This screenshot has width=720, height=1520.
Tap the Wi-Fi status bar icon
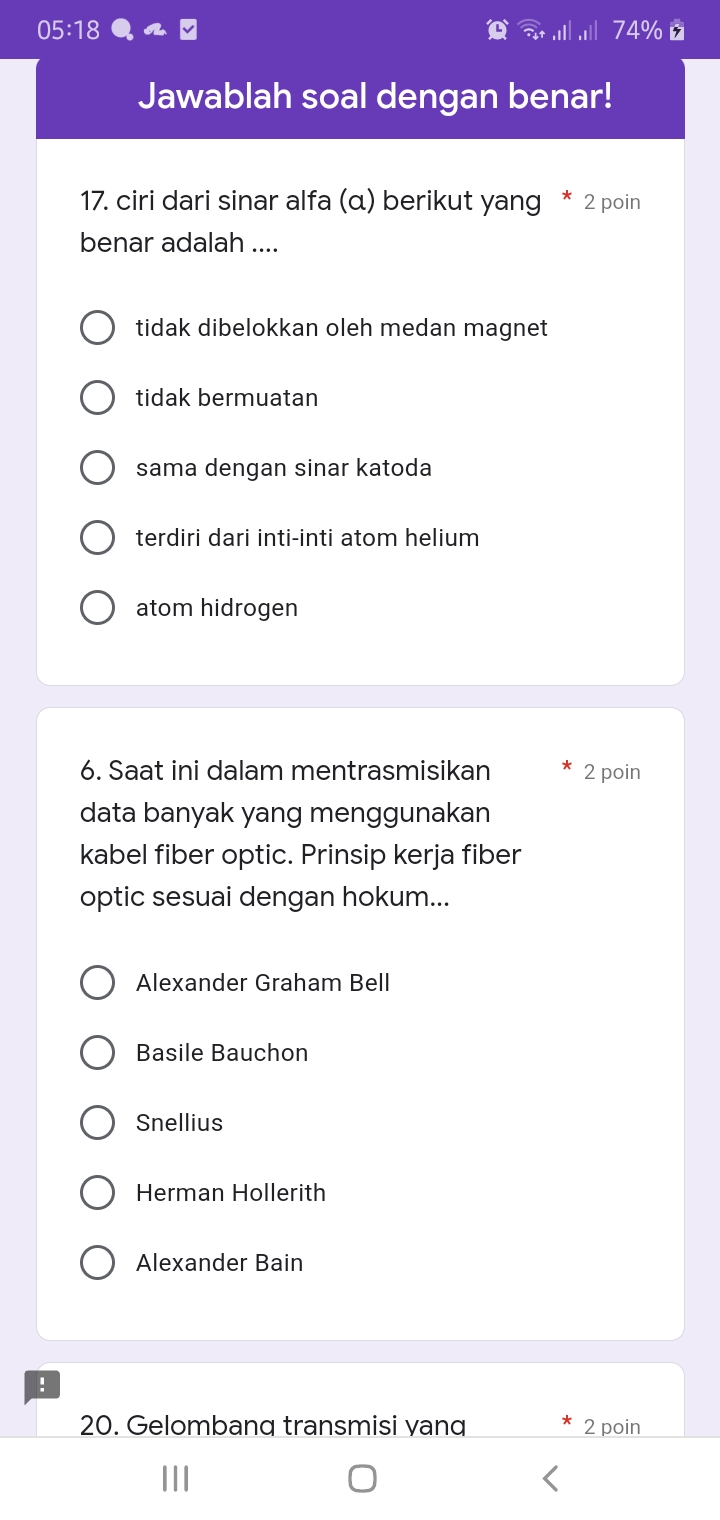click(x=530, y=30)
